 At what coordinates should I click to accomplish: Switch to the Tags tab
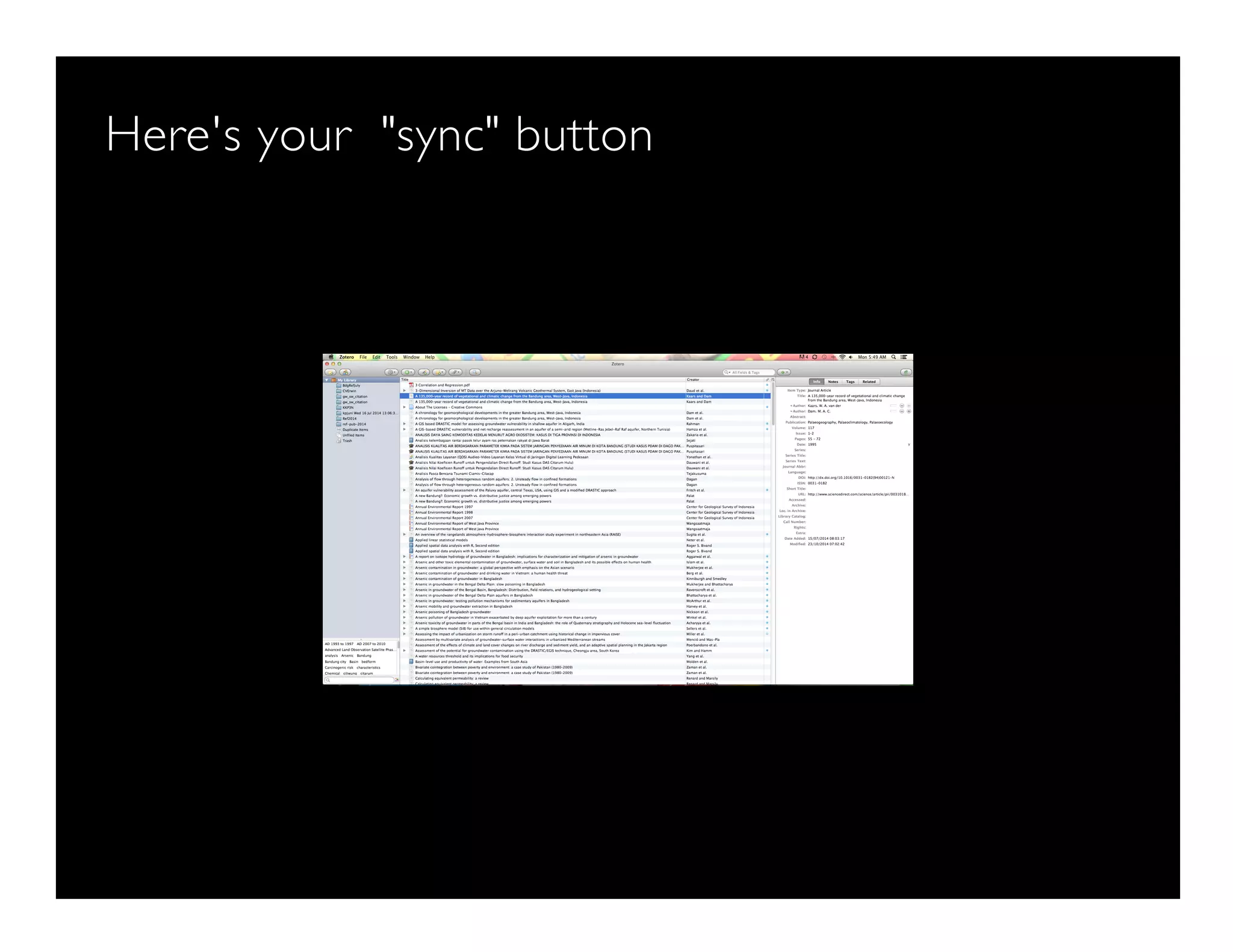(x=850, y=382)
